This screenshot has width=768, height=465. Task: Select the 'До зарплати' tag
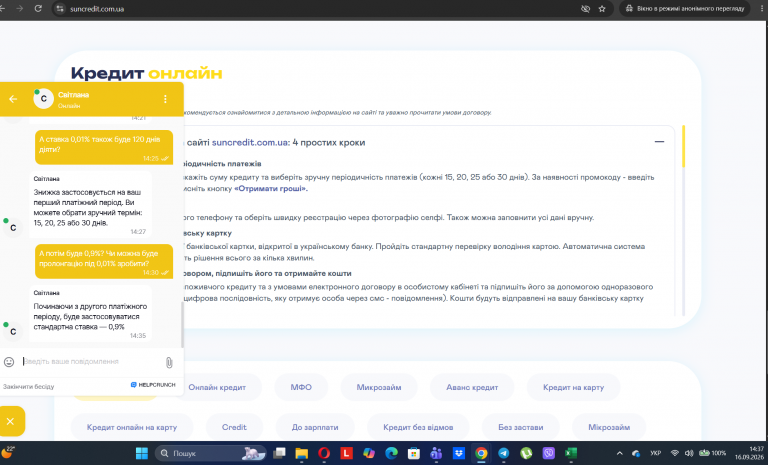click(315, 427)
